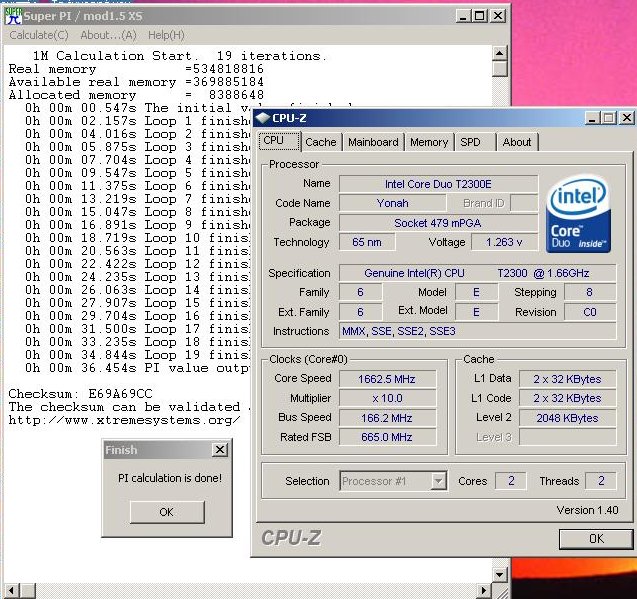Open the About...(A) menu in Super PI
The image size is (637, 599).
click(108, 35)
